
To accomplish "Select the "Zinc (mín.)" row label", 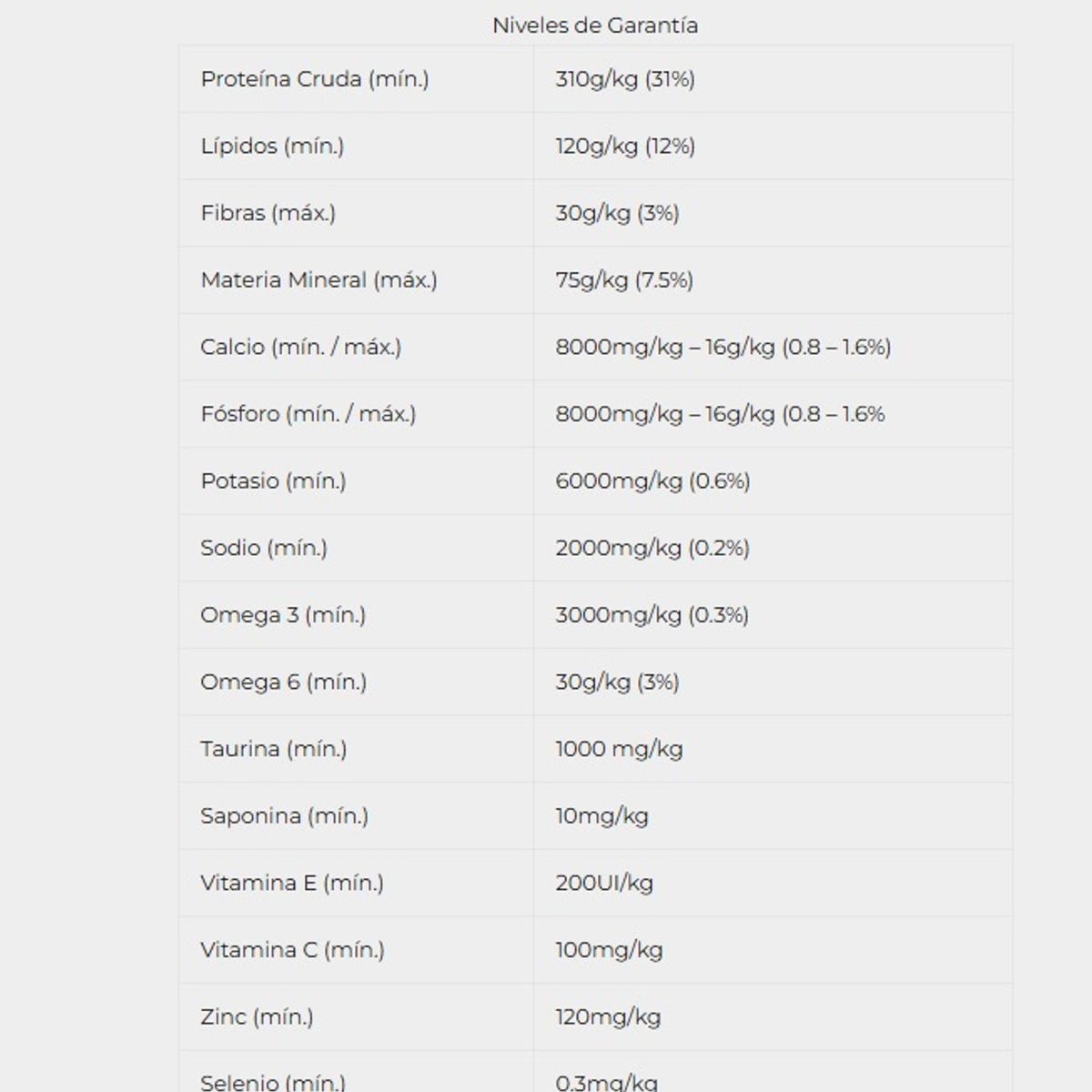I will point(257,1016).
